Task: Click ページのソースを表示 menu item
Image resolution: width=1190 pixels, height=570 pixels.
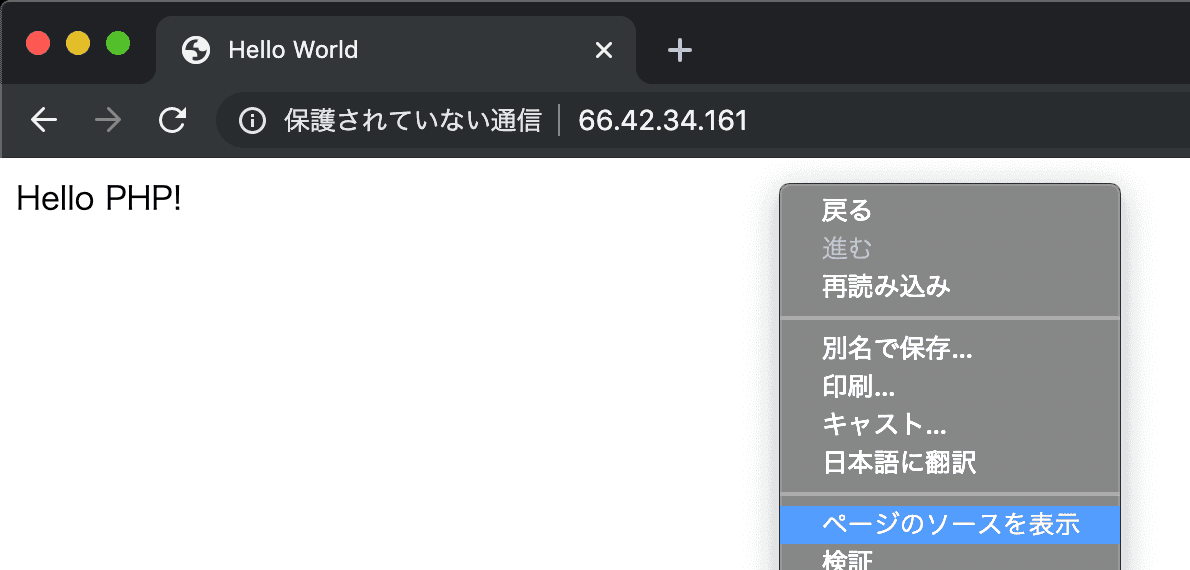Action: pyautogui.click(x=949, y=524)
